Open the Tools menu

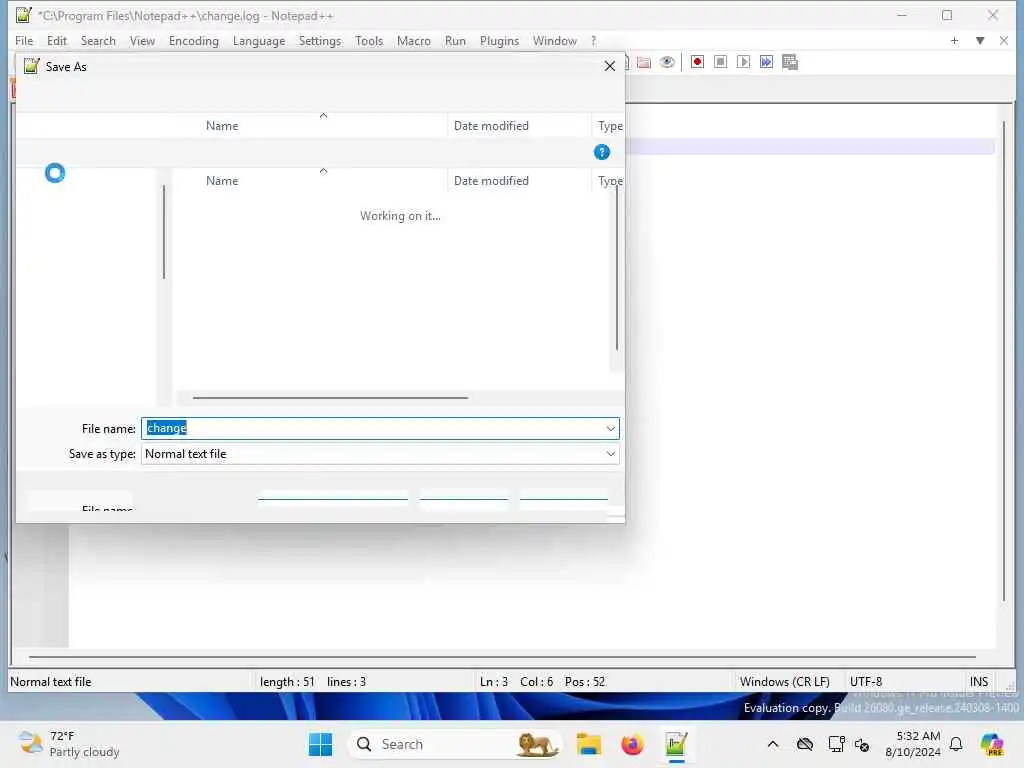click(369, 40)
